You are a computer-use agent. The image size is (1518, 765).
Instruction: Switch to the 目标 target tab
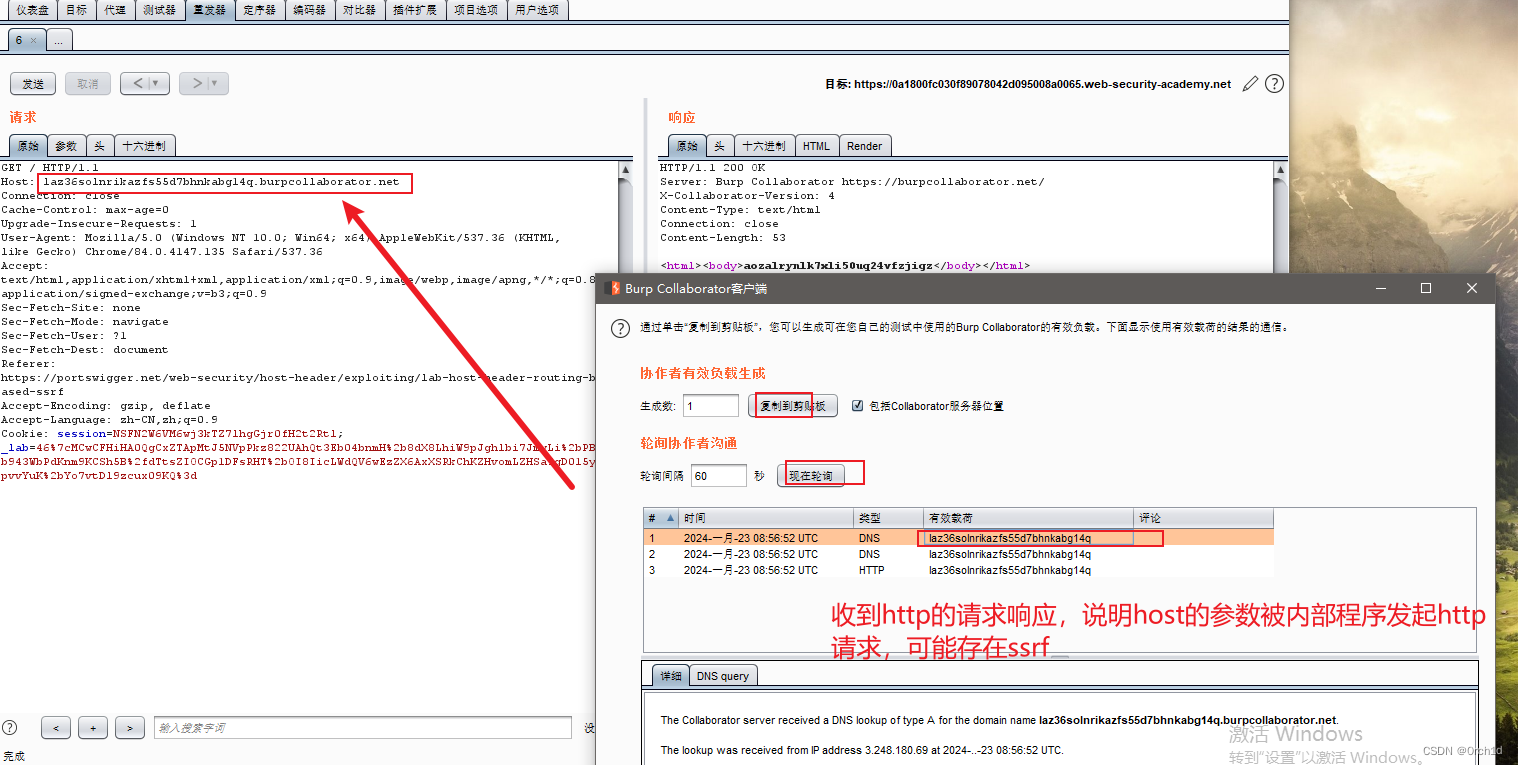(76, 10)
